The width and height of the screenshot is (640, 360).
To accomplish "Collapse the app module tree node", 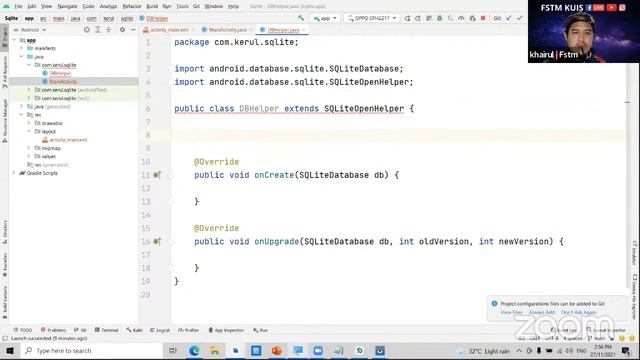I will [14, 40].
